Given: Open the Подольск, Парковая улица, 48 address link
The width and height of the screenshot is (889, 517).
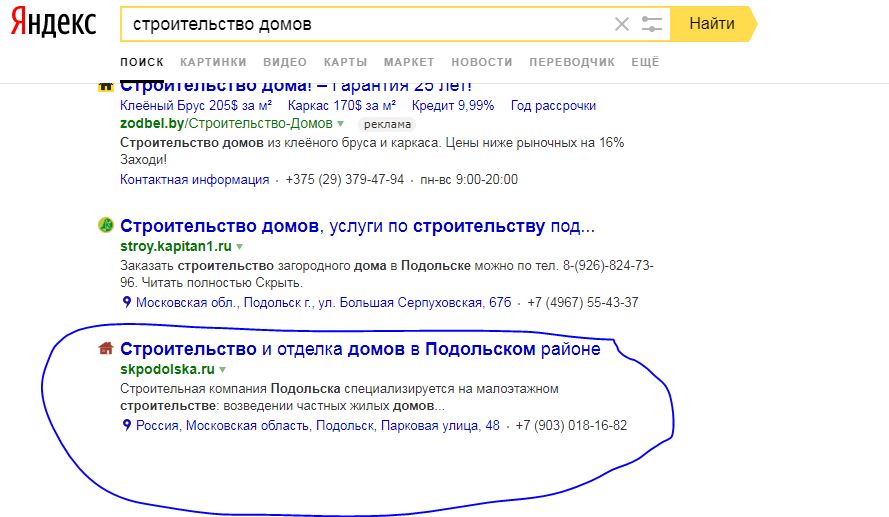Looking at the screenshot, I should [318, 426].
